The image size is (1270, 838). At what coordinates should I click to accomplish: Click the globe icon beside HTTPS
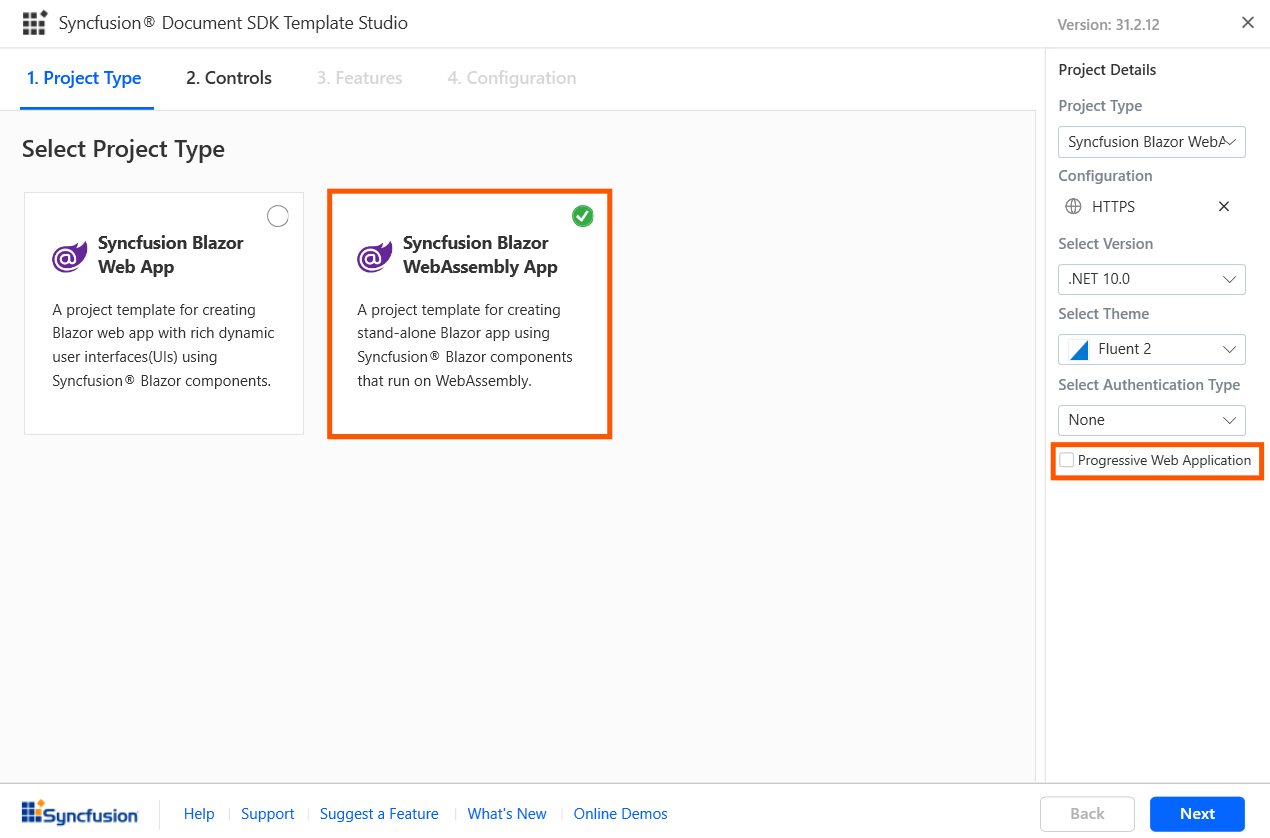coord(1073,207)
